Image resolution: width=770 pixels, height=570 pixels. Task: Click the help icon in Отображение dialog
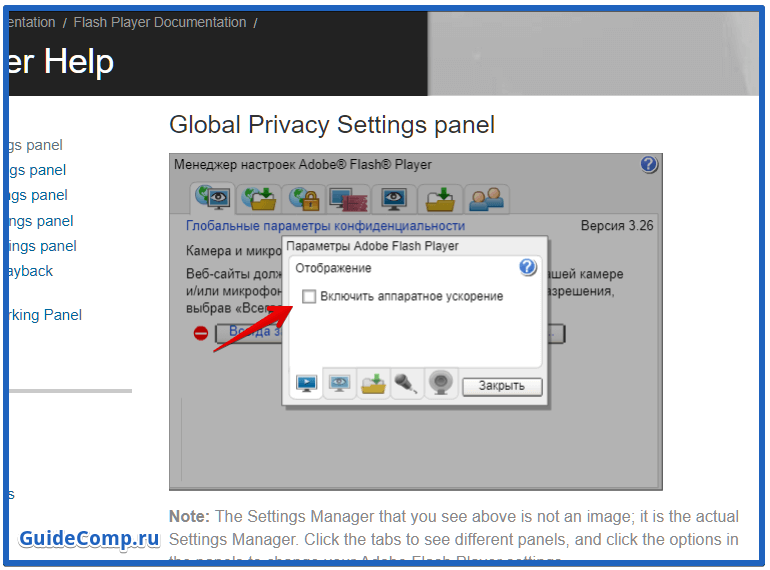point(527,268)
